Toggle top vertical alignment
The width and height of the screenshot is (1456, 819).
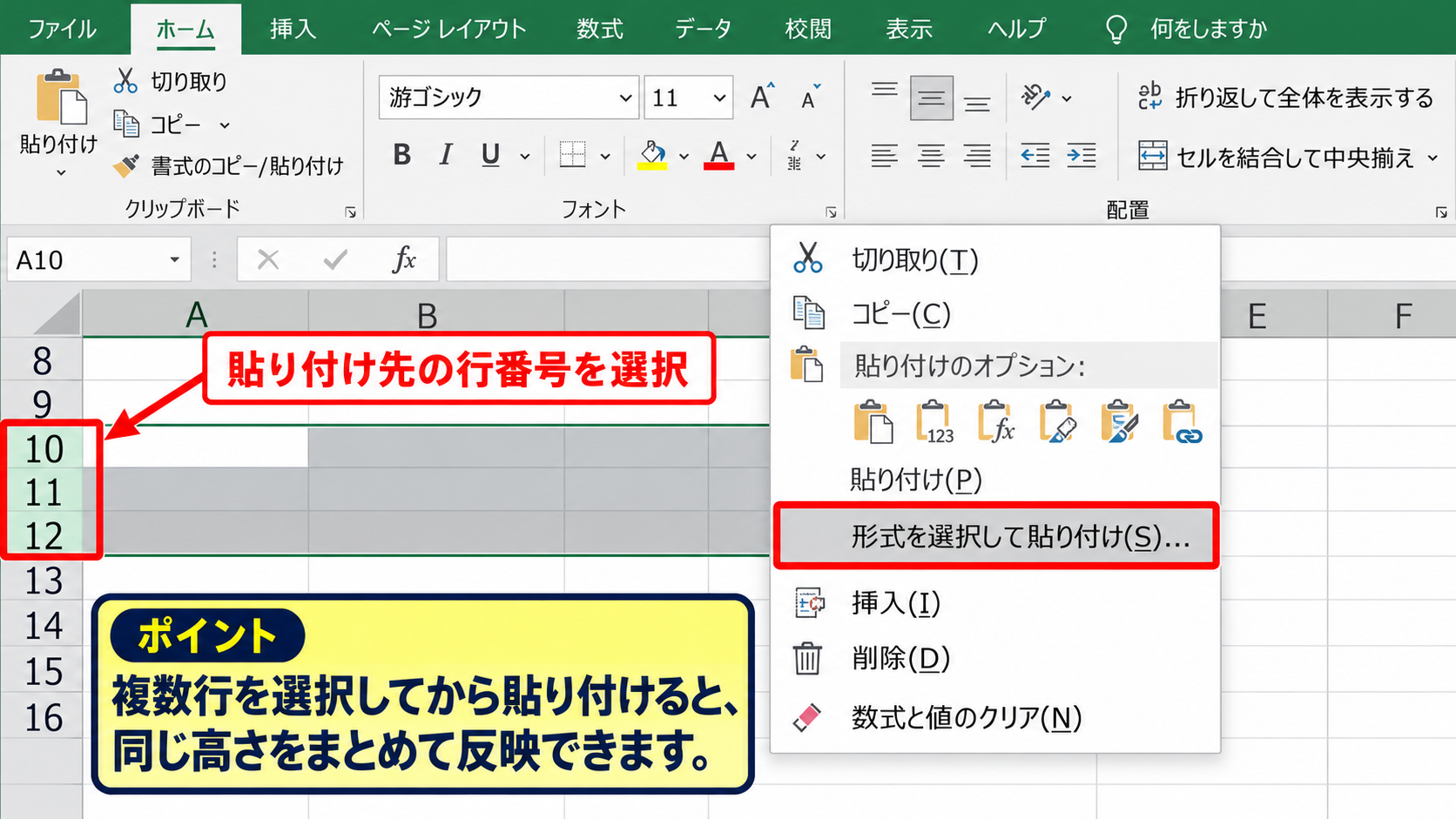click(x=884, y=91)
